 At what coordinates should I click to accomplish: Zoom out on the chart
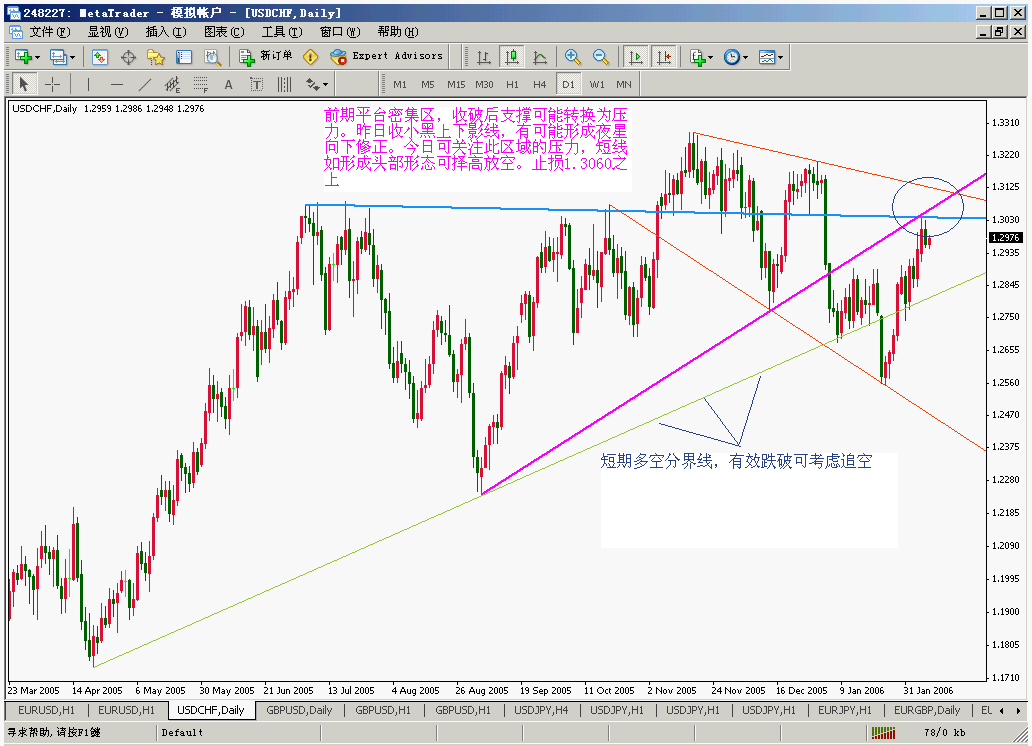601,57
